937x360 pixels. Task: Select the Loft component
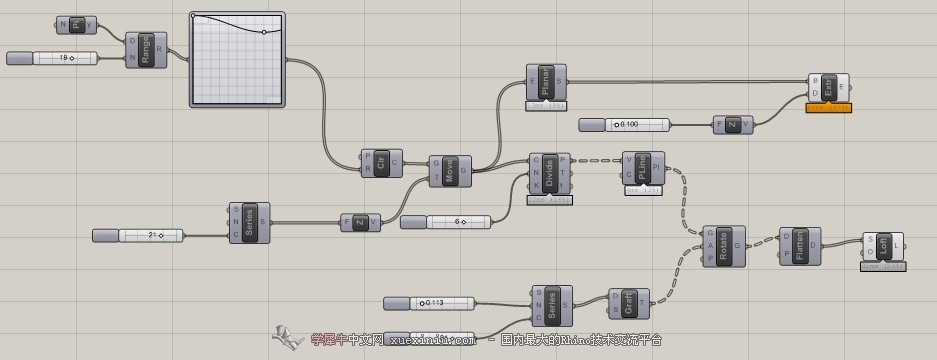point(883,247)
